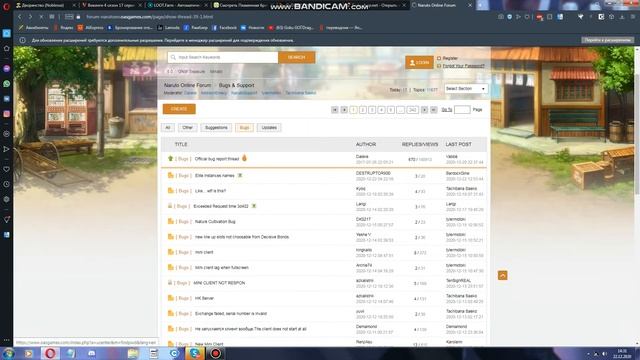Open WhatsApp from the Opera sidebar

(7, 84)
